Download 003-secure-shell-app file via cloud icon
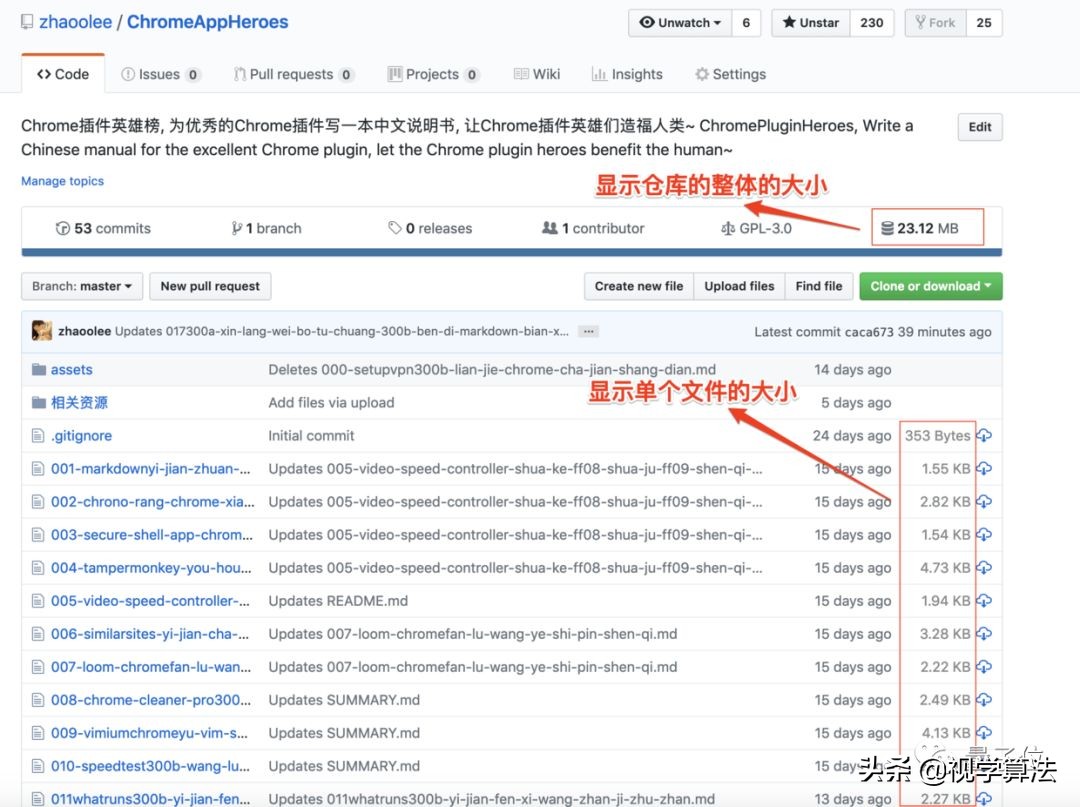The image size is (1080, 807). (x=984, y=534)
